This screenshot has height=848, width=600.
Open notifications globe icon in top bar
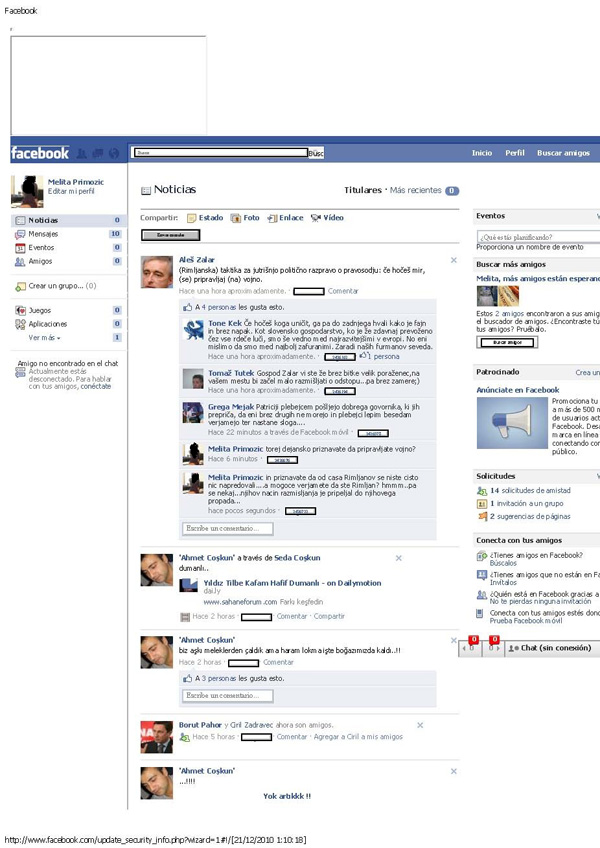point(114,154)
